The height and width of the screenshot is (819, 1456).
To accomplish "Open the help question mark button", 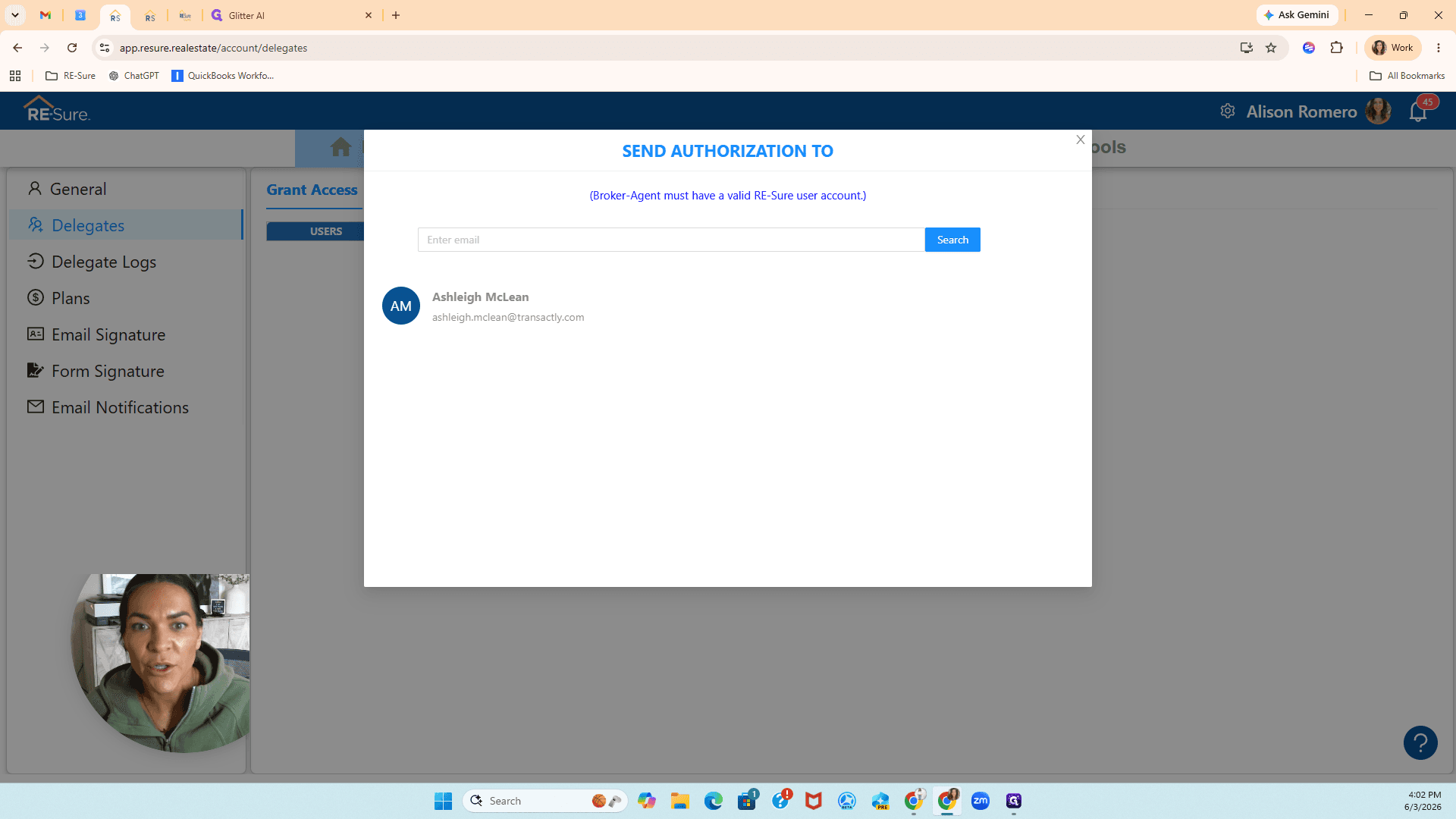I will tap(1420, 742).
